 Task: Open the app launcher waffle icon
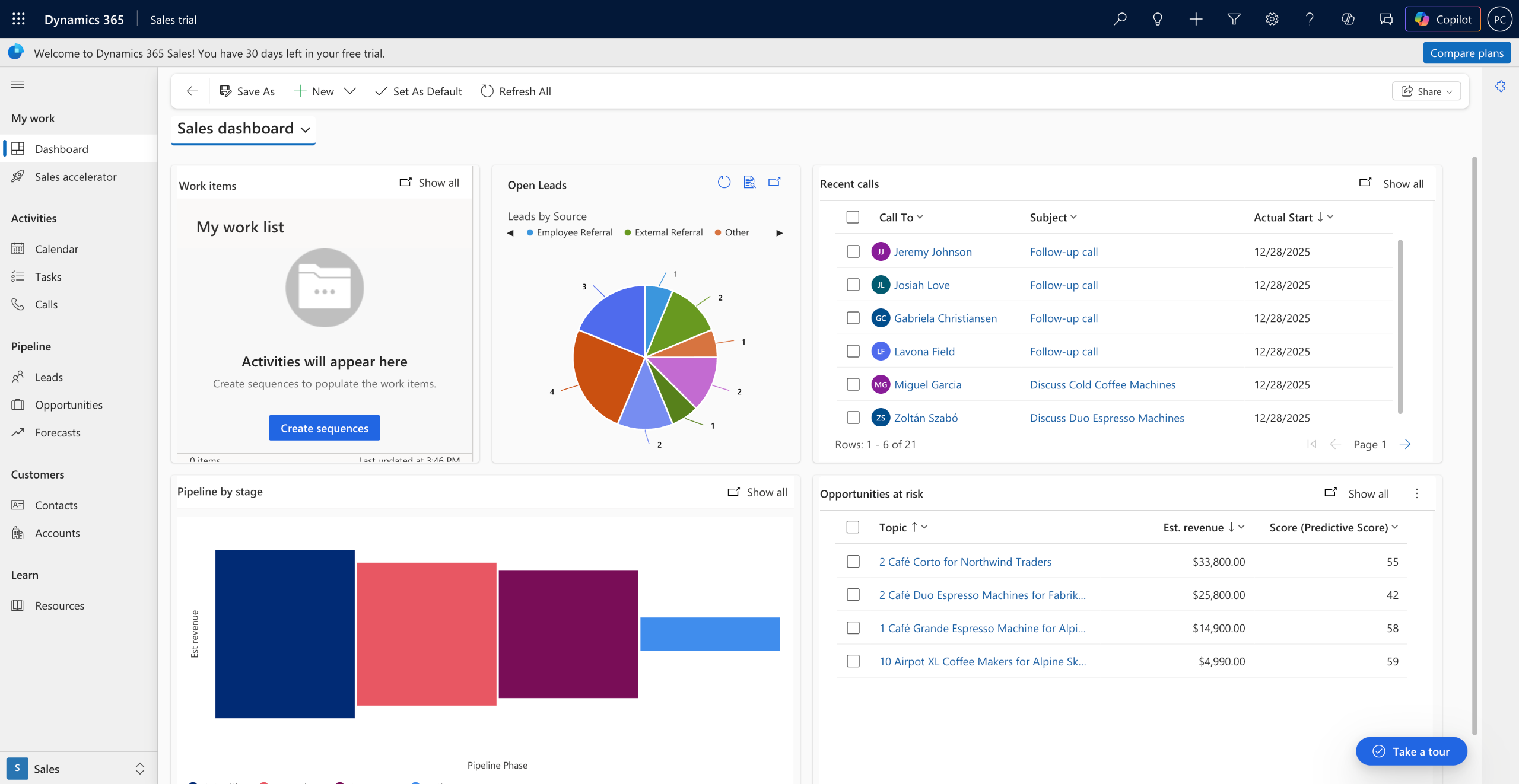[x=18, y=19]
